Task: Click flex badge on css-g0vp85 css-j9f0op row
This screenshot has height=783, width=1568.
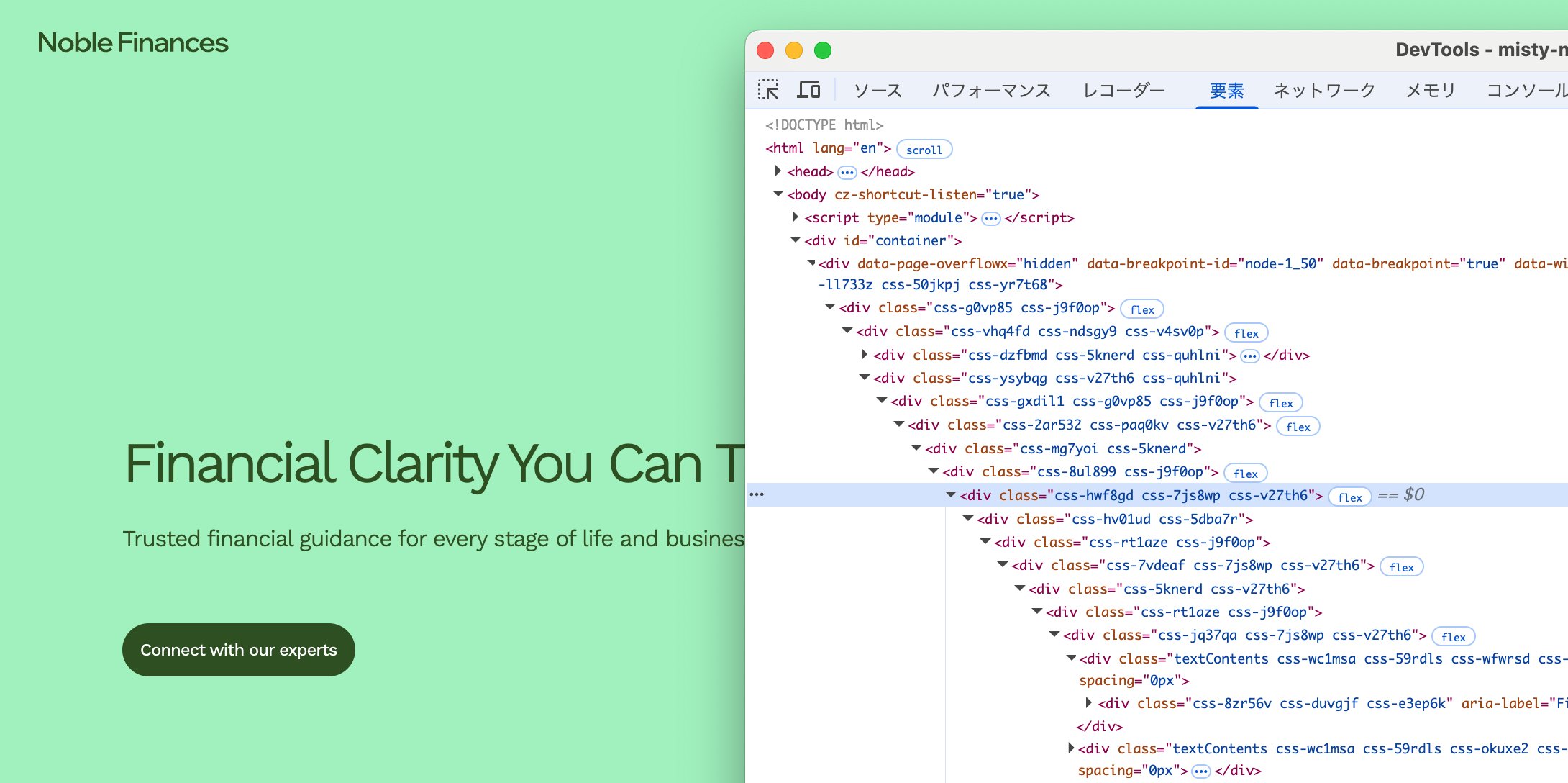Action: [x=1142, y=309]
